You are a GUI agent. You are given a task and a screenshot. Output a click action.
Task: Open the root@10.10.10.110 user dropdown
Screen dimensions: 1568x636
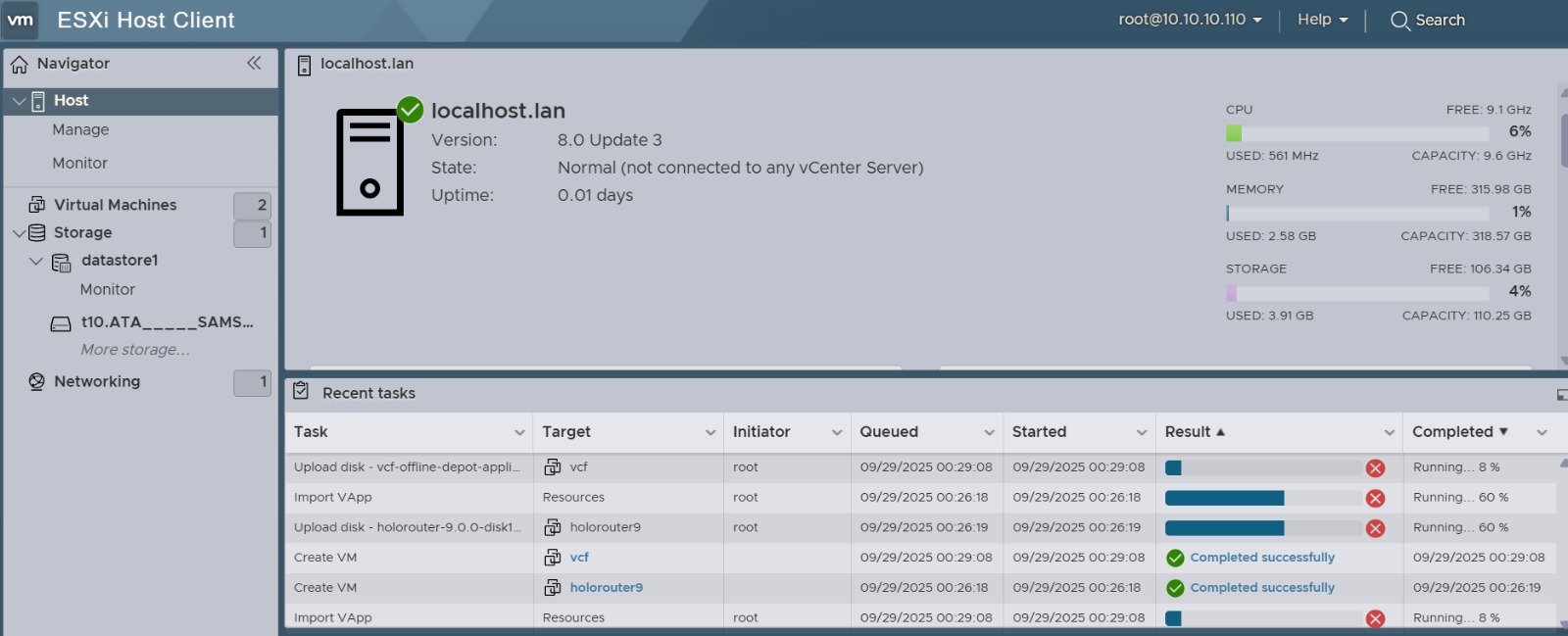[x=1190, y=20]
